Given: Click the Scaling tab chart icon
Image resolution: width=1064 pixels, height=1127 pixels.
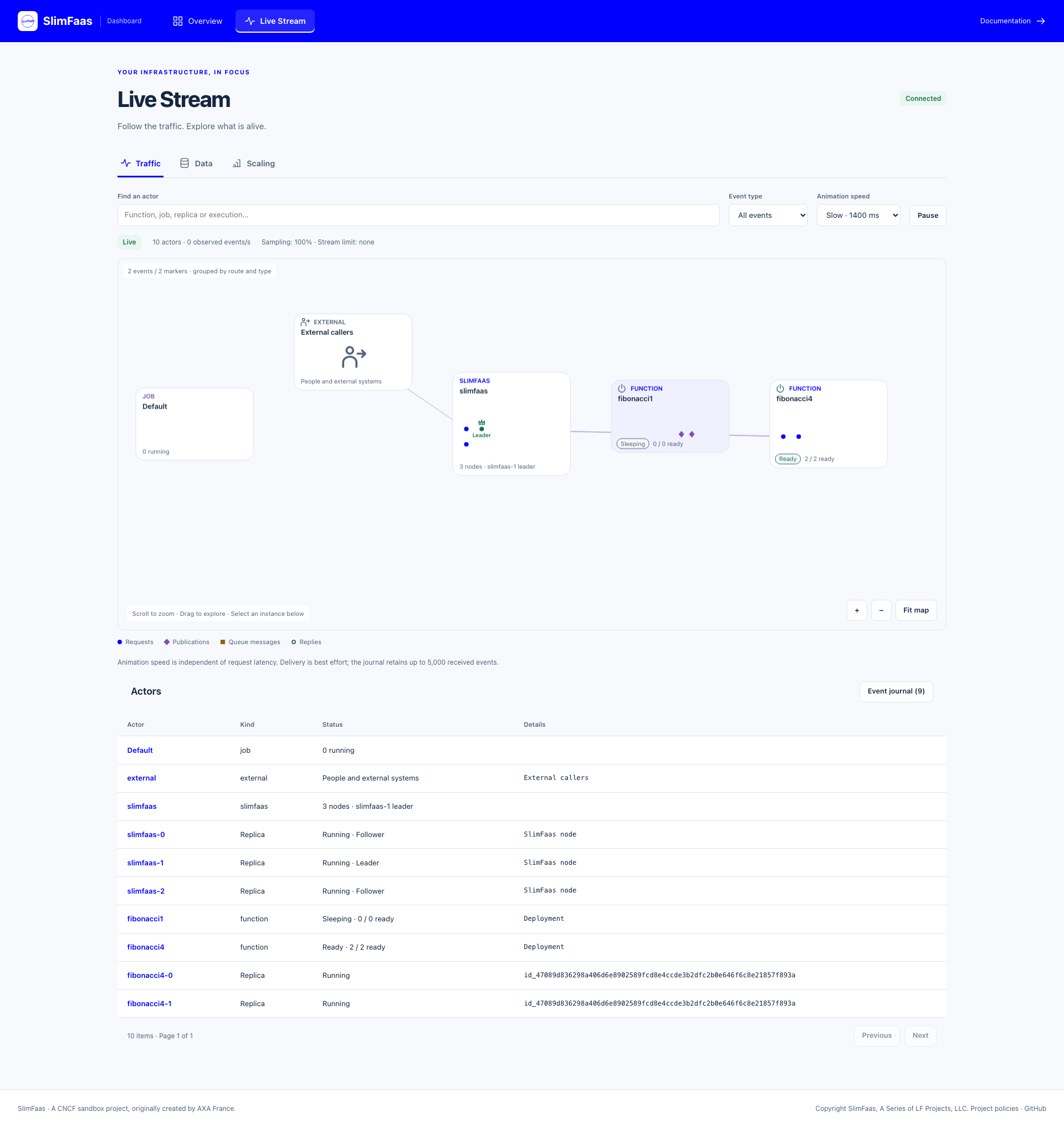Looking at the screenshot, I should coord(237,164).
